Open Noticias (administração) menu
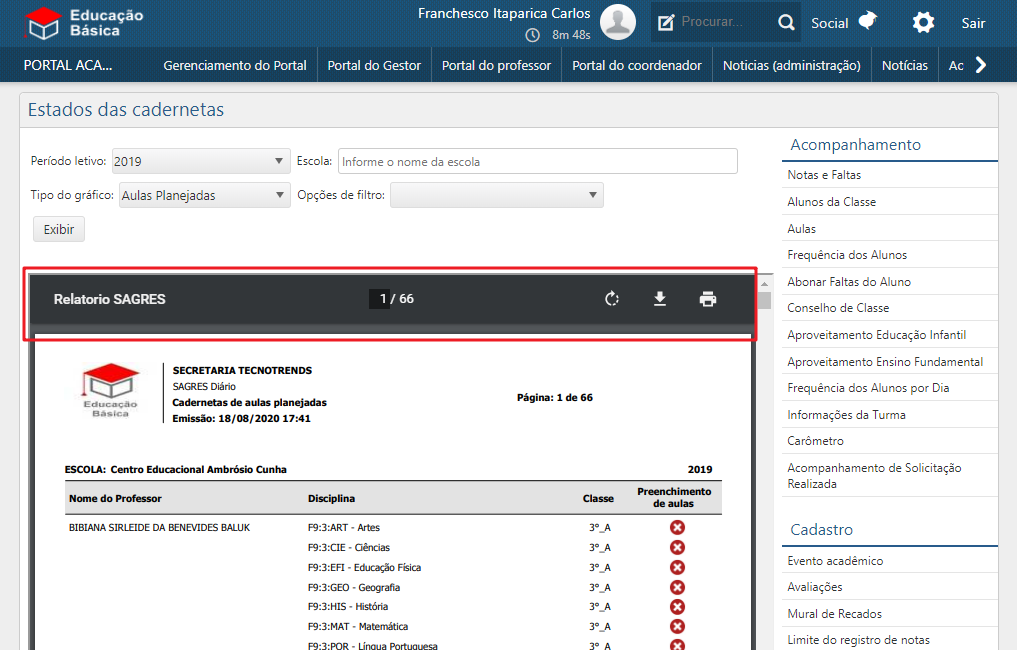1017x650 pixels. [792, 66]
